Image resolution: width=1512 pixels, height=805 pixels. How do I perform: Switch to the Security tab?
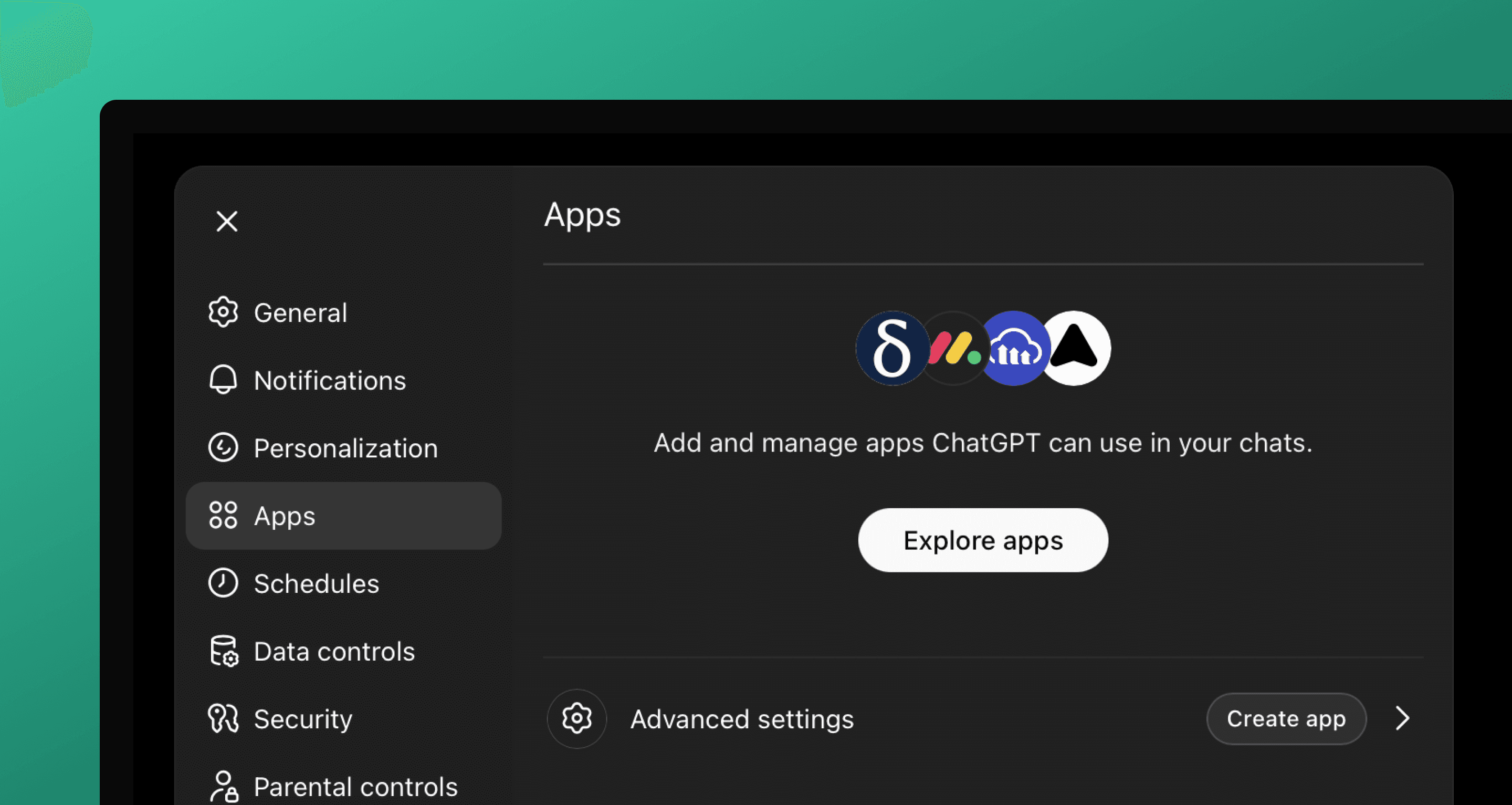coord(343,719)
